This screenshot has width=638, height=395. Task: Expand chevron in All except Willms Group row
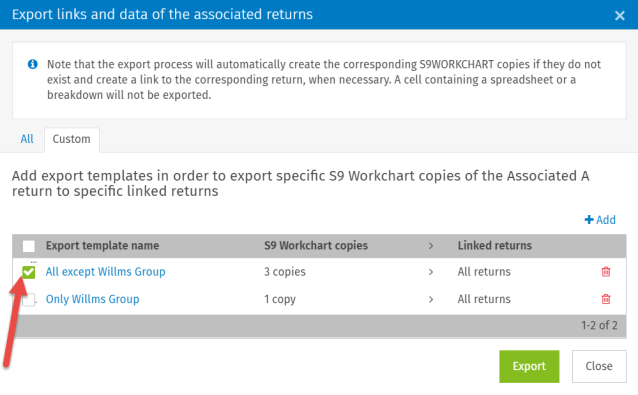pos(431,272)
